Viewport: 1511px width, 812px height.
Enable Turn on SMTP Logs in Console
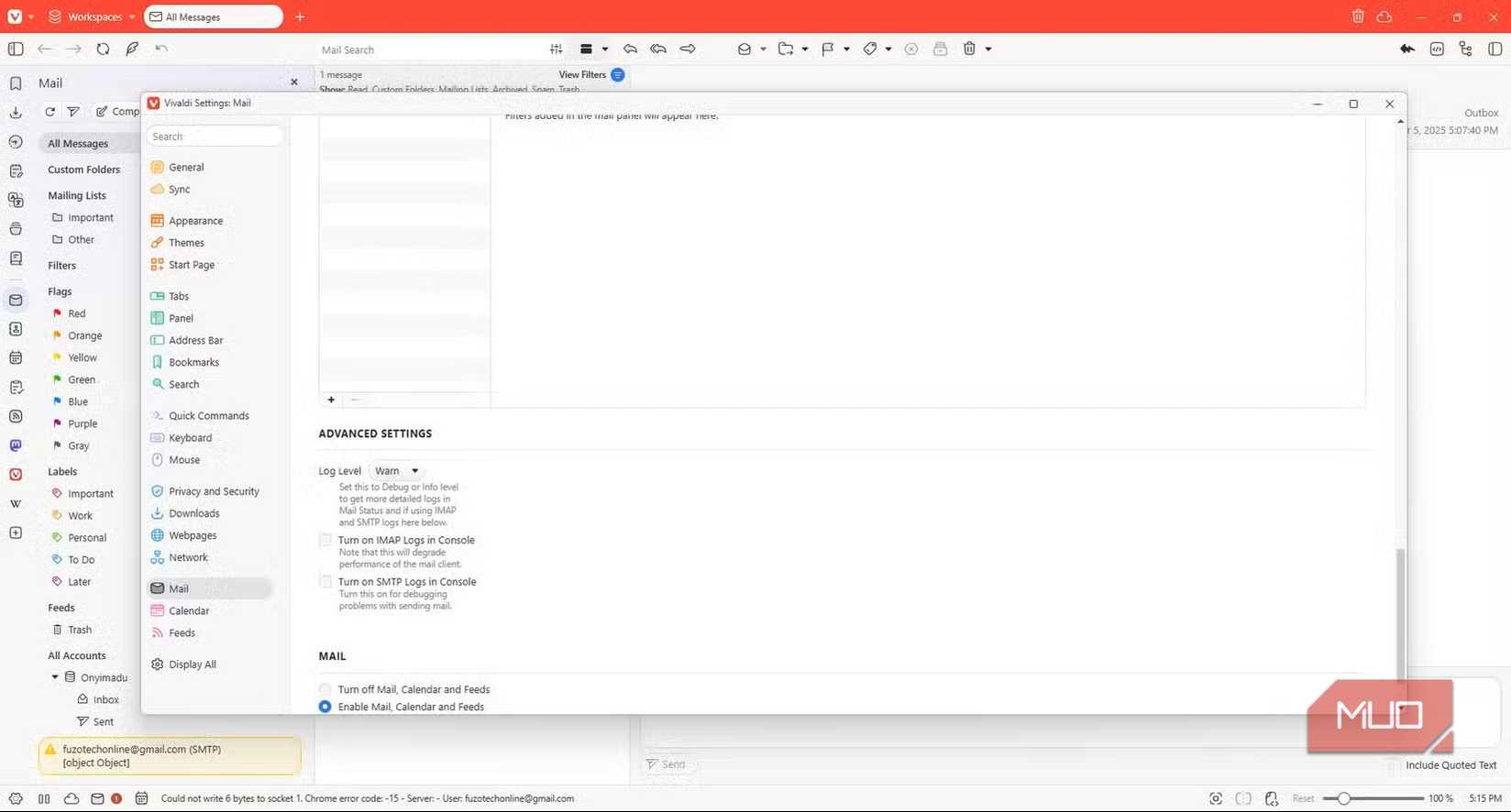point(325,582)
